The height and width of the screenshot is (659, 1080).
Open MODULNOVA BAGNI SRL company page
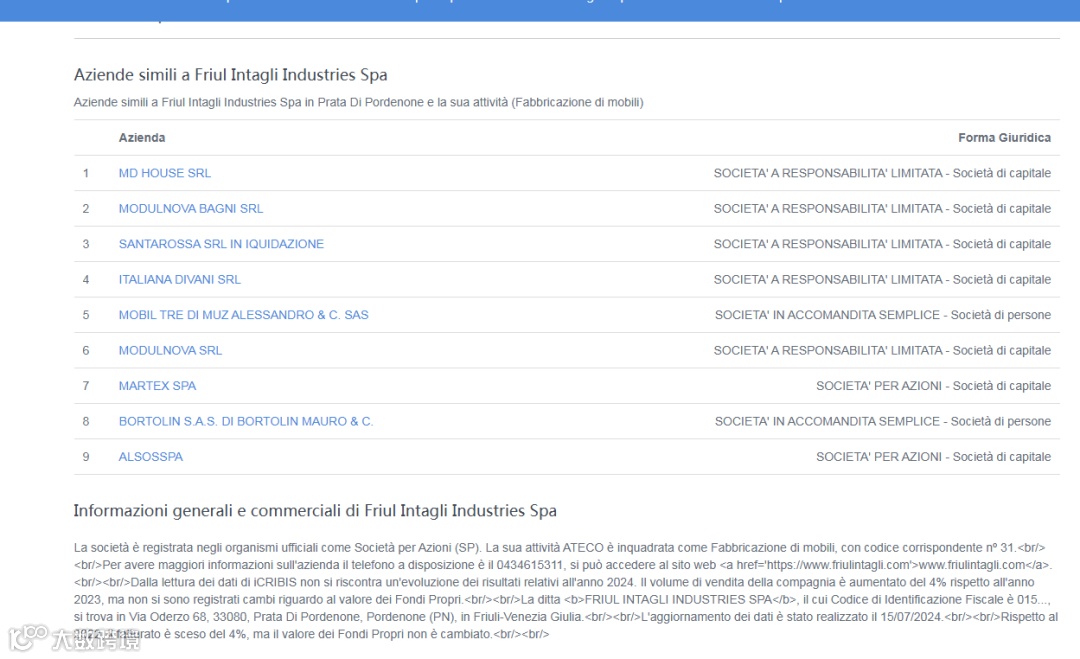click(191, 209)
